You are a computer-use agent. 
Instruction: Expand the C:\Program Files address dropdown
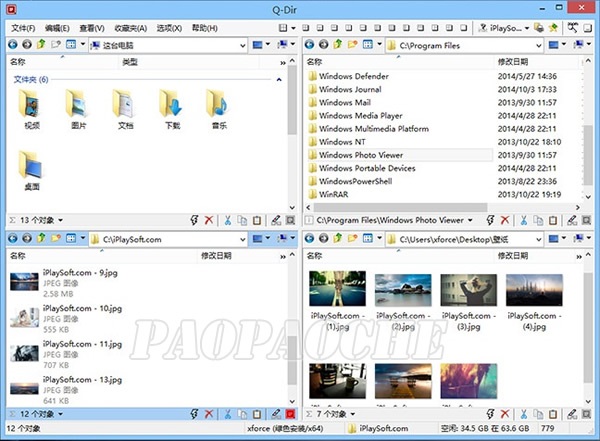pos(539,46)
